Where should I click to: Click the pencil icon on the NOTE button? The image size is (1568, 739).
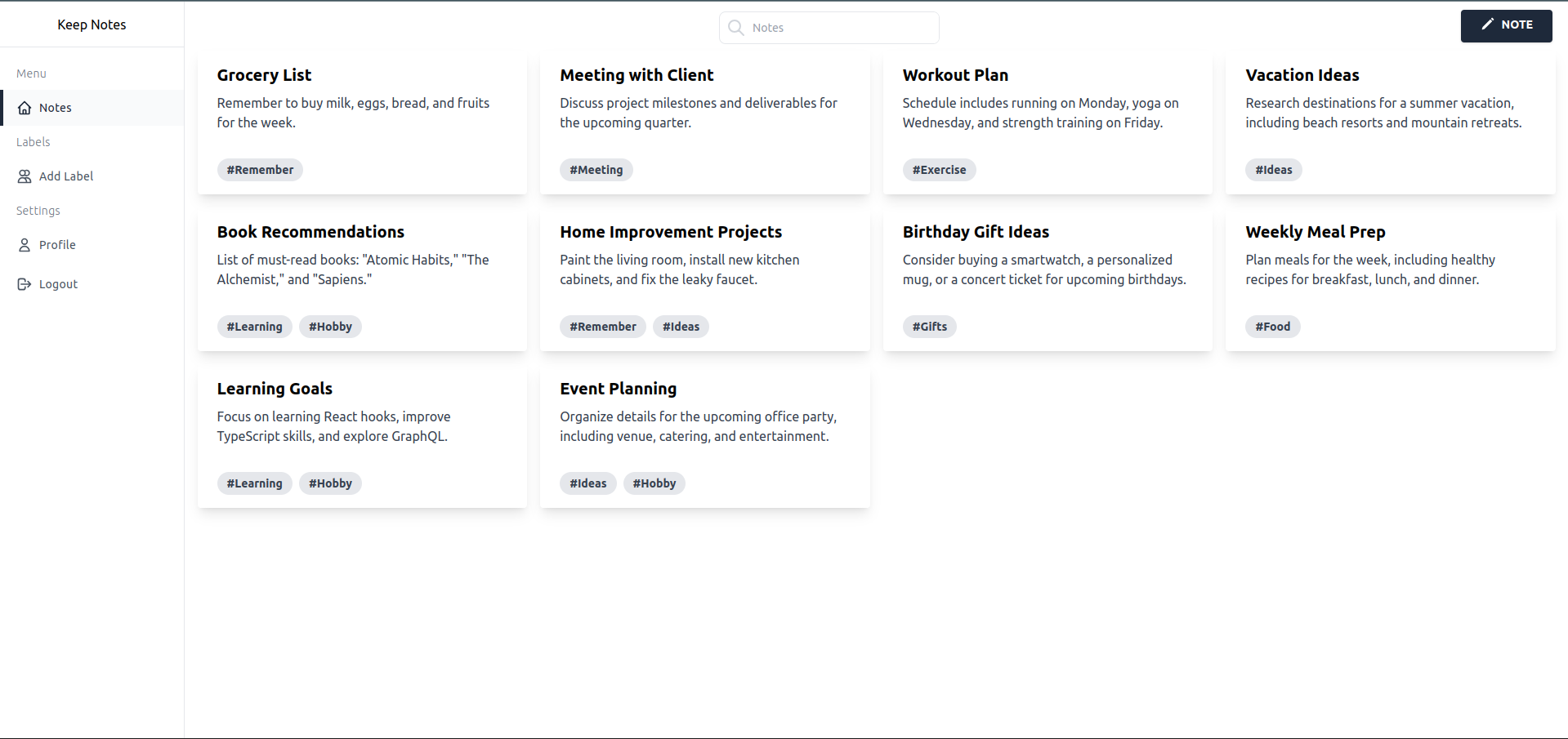tap(1486, 25)
